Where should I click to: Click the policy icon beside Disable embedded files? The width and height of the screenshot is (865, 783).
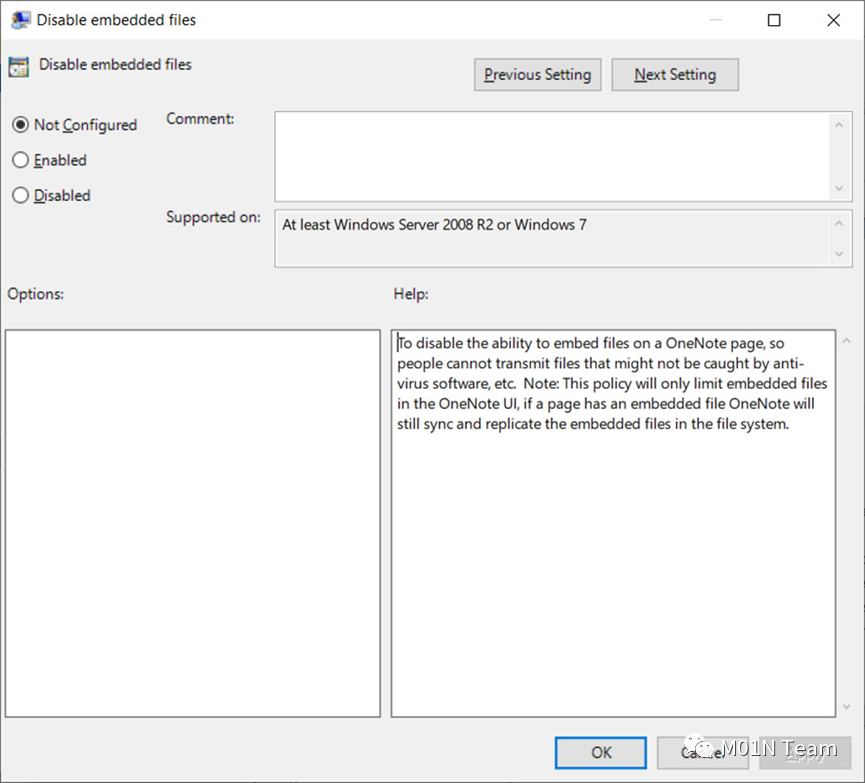(x=19, y=67)
